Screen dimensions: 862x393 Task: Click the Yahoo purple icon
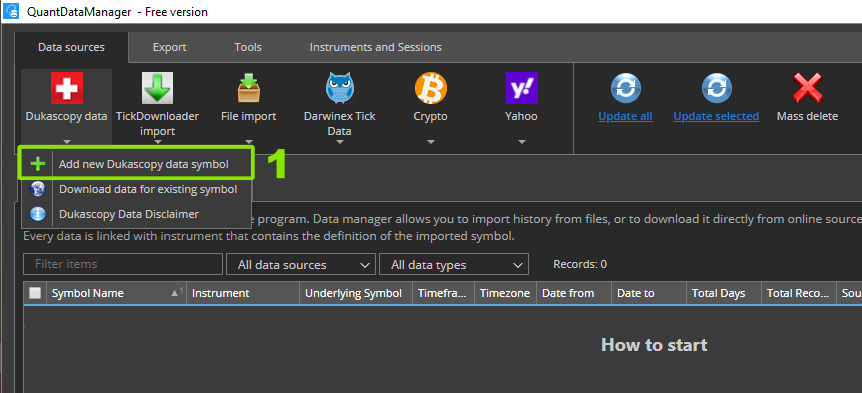tap(521, 88)
